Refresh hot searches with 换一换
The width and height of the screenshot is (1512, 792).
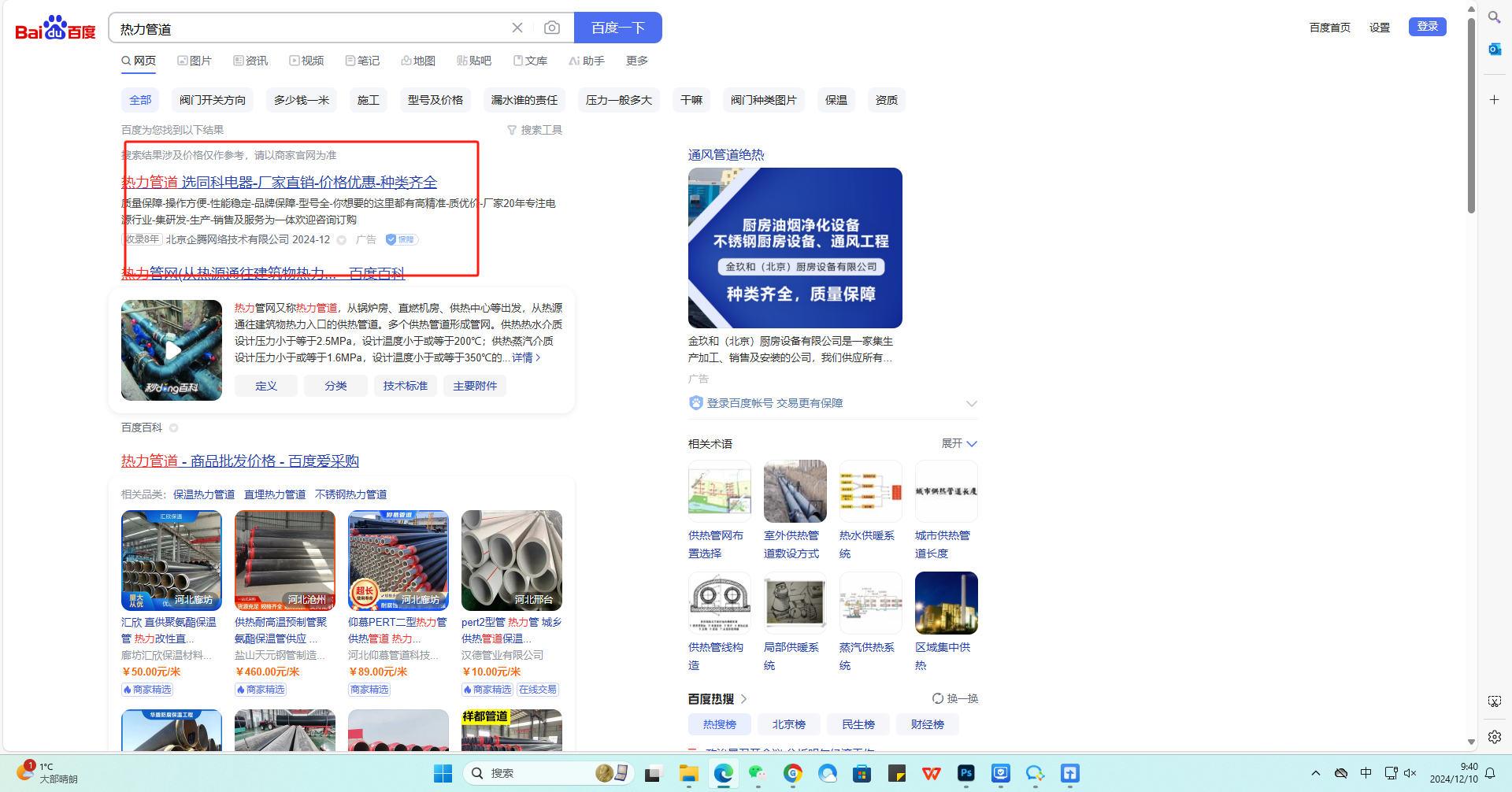click(955, 698)
